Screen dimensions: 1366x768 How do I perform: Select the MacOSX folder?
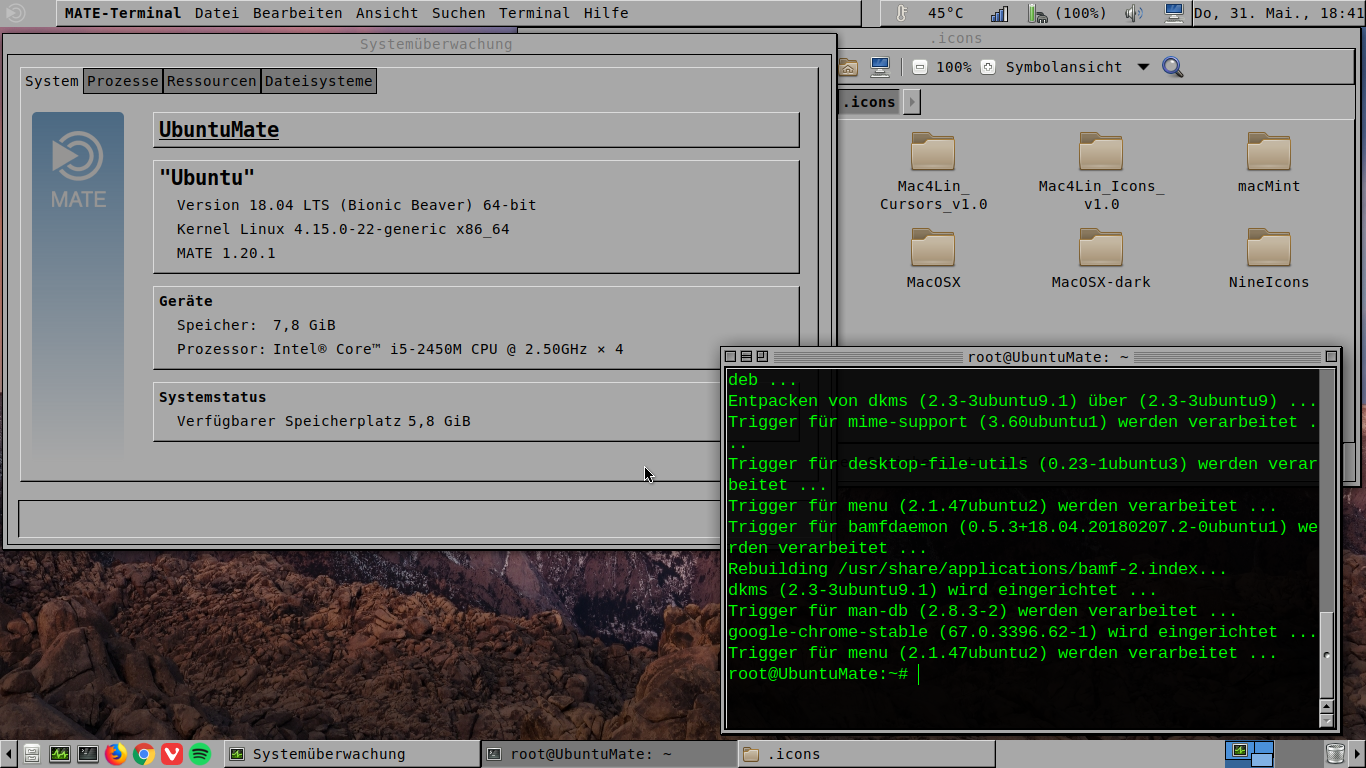(x=933, y=259)
